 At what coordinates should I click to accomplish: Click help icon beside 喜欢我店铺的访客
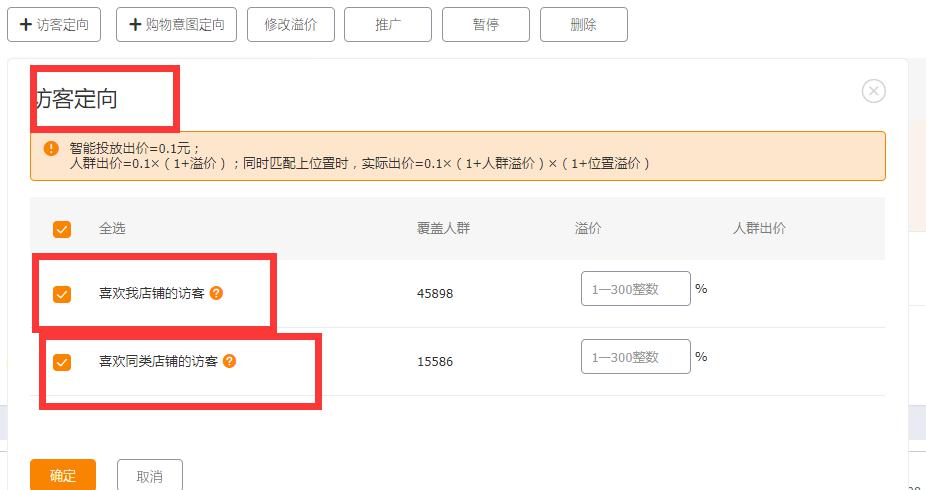click(x=216, y=293)
